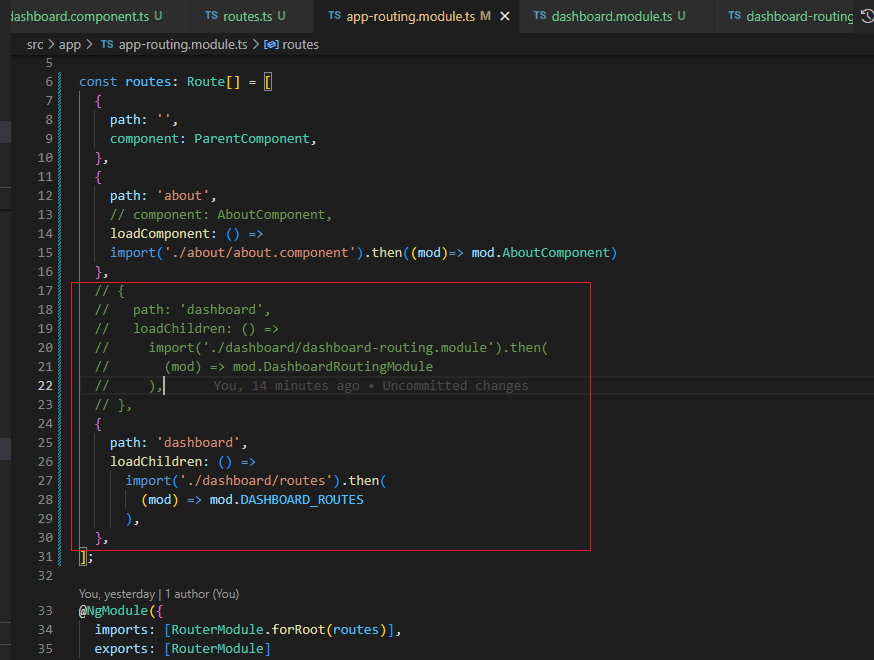874x660 pixels.
Task: Click the TS icon on dashboard.module.ts tab
Action: point(540,16)
